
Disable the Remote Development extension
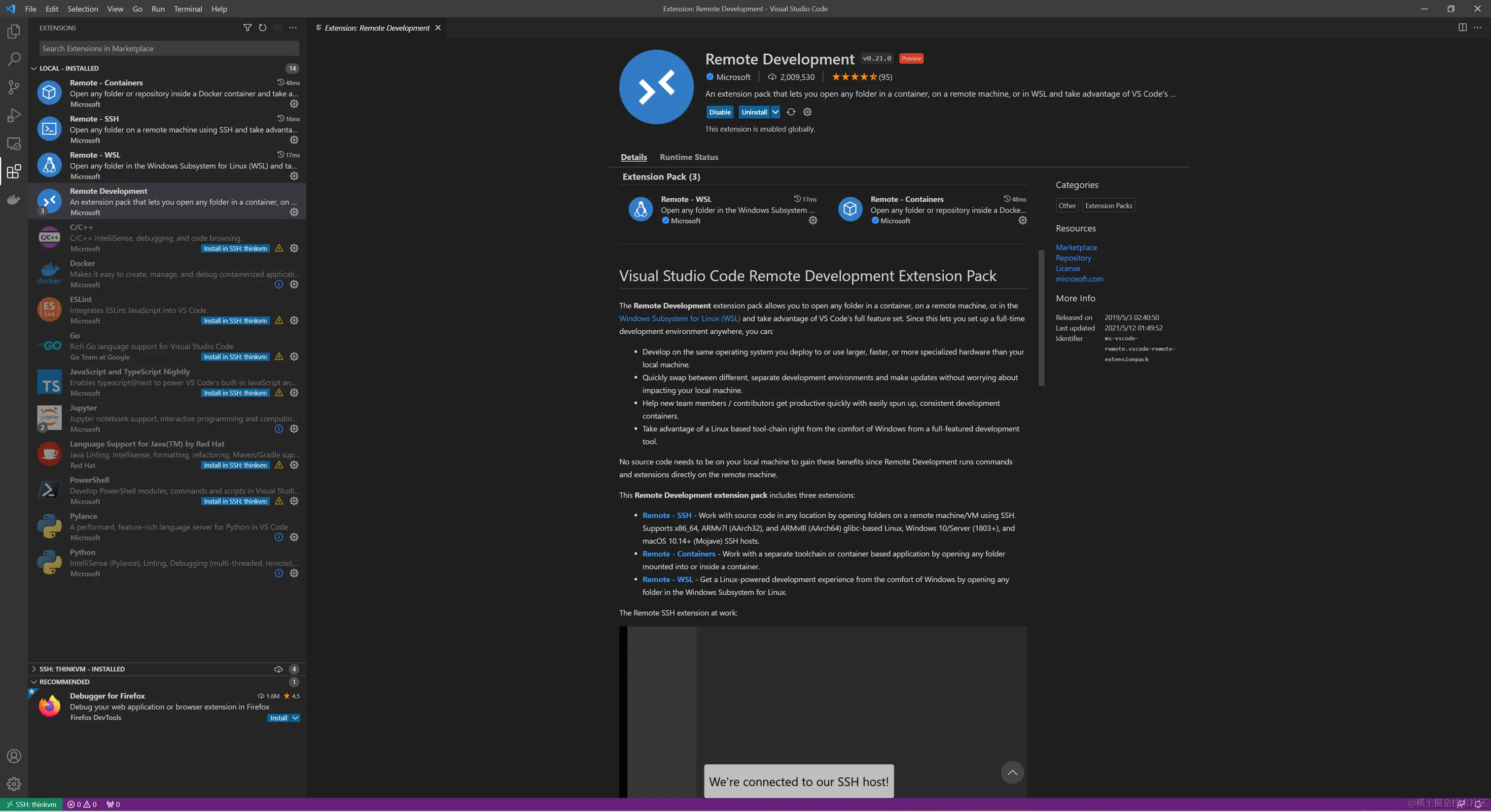[719, 112]
